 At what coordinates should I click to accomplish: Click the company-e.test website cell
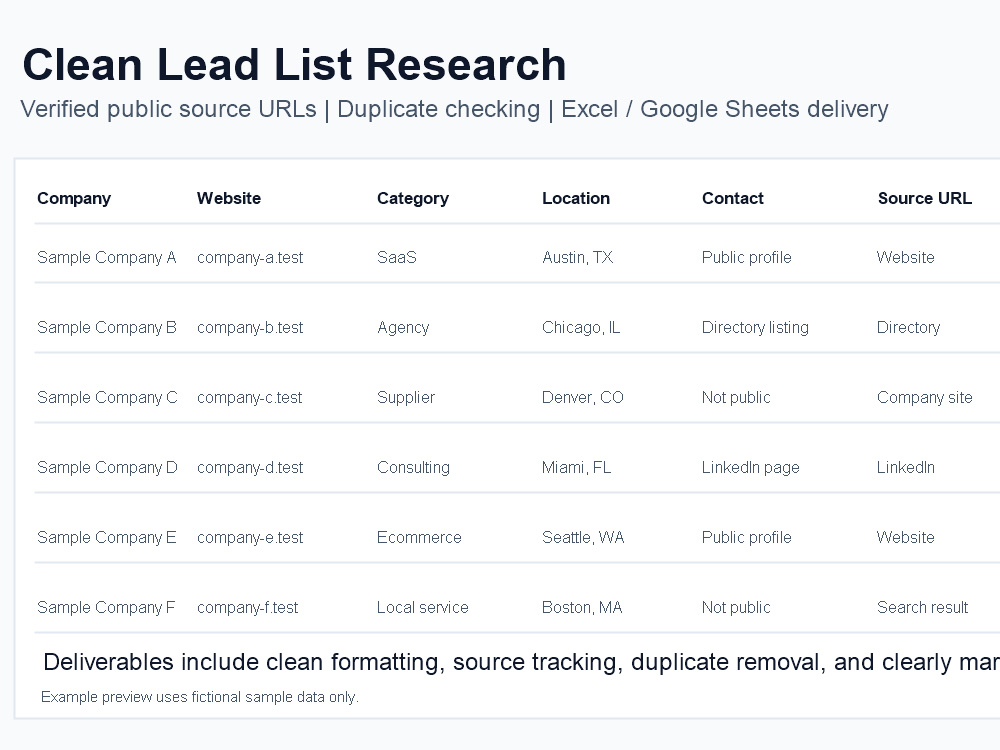[250, 538]
